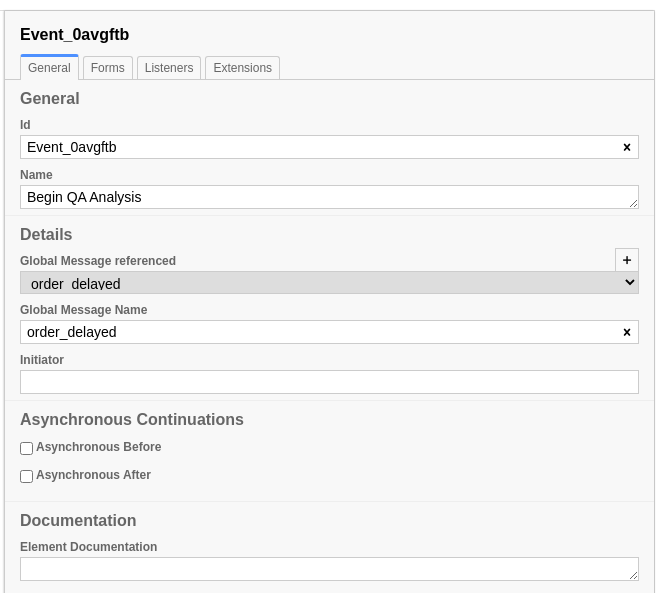The height and width of the screenshot is (593, 658).
Task: Clear the Global Message Name field with its X
Action: [x=627, y=332]
